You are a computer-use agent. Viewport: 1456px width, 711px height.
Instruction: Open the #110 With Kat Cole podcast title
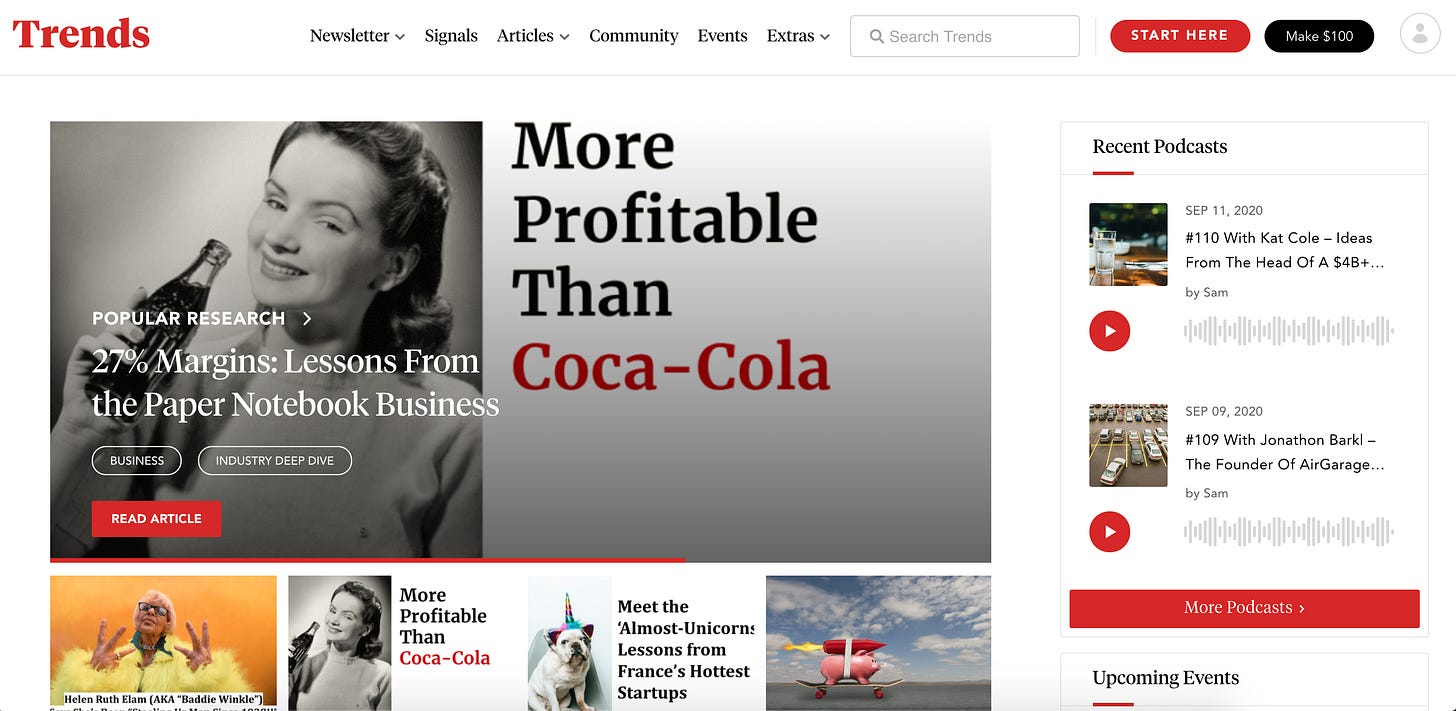pos(1284,250)
